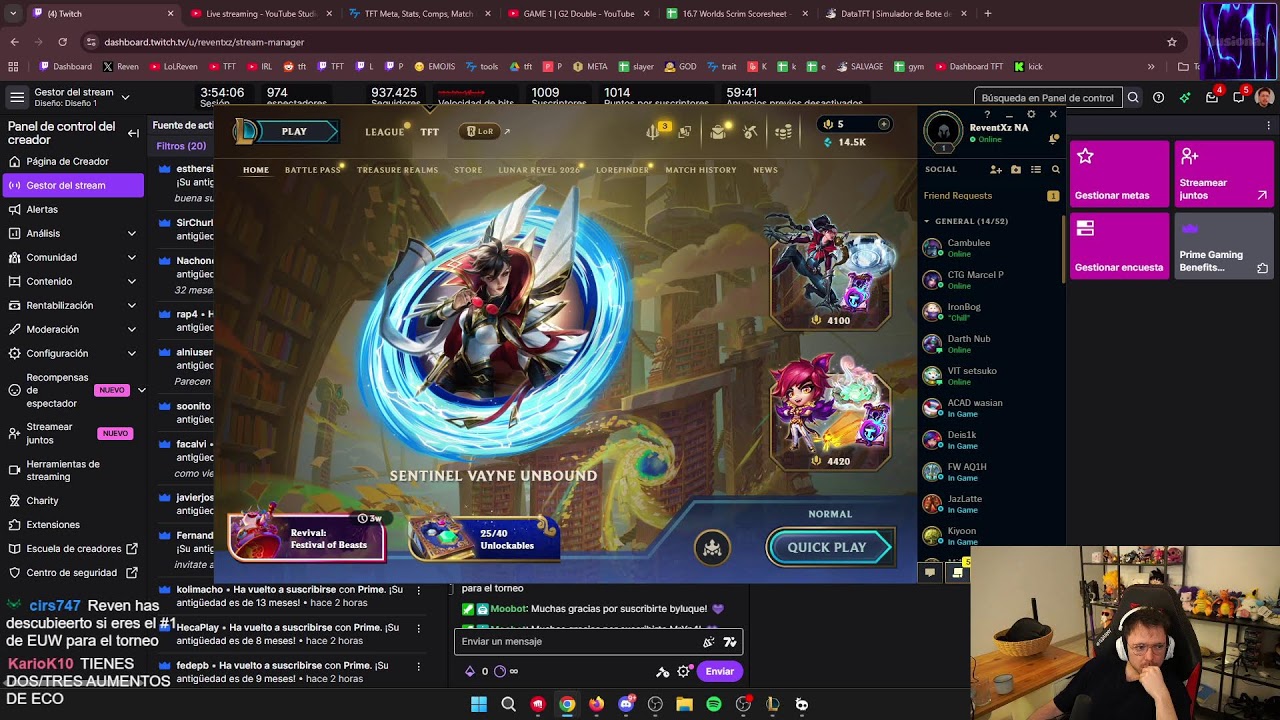
Task: Open Escuela de creadores external link
Action: tap(72, 549)
